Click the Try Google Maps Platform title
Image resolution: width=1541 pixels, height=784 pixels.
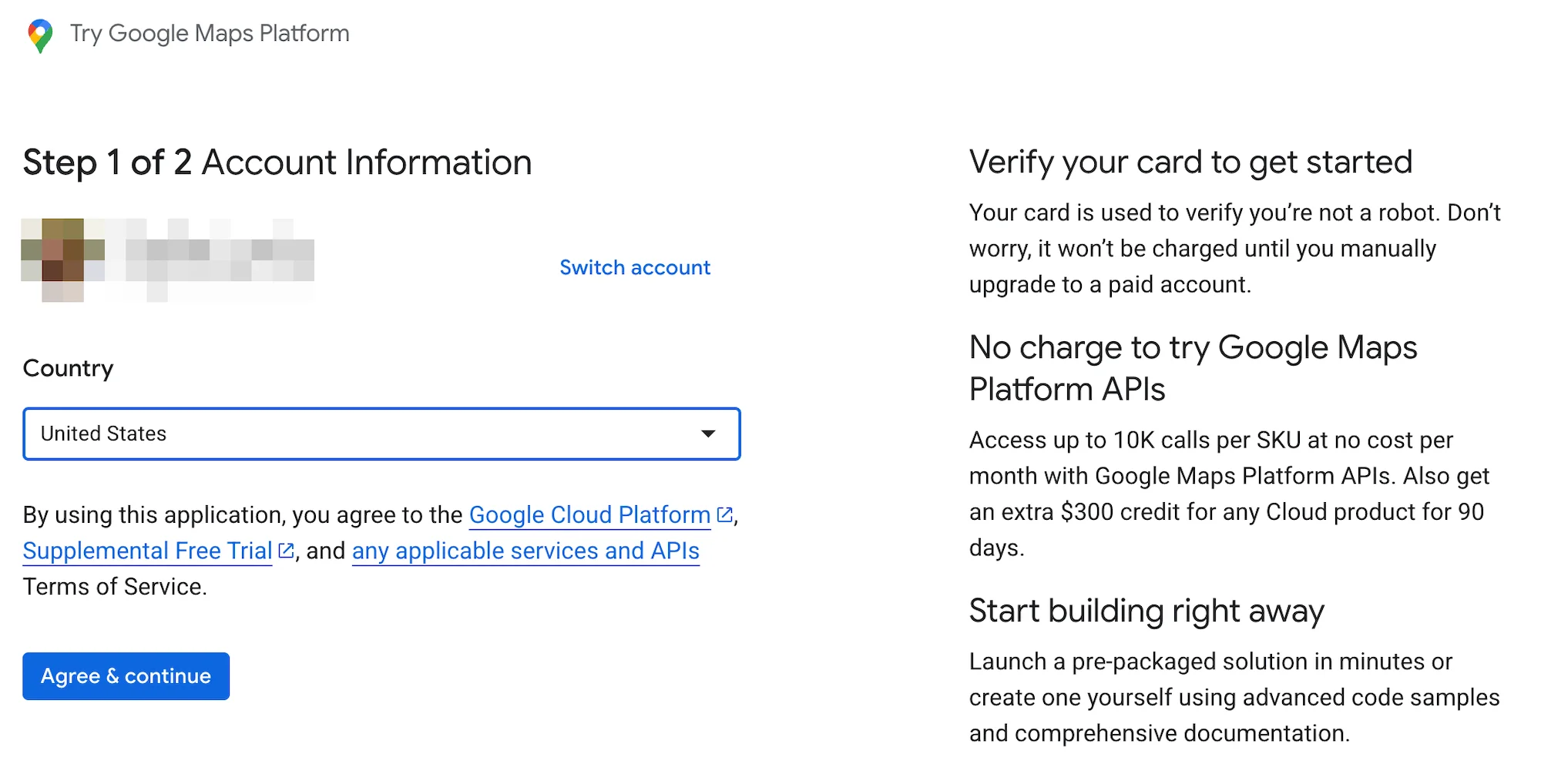coord(210,34)
